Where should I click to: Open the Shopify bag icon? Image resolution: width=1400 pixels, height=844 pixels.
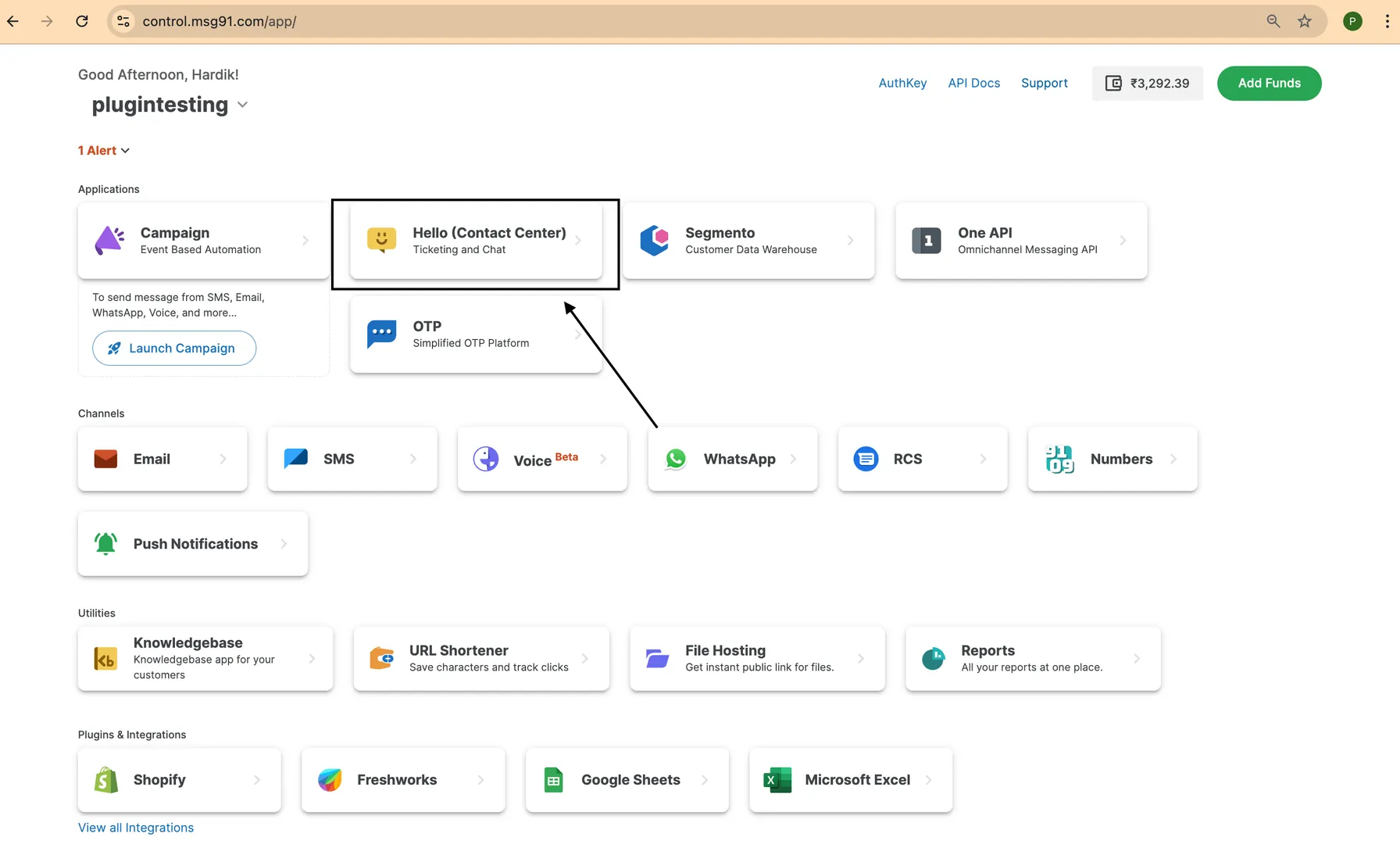point(106,780)
